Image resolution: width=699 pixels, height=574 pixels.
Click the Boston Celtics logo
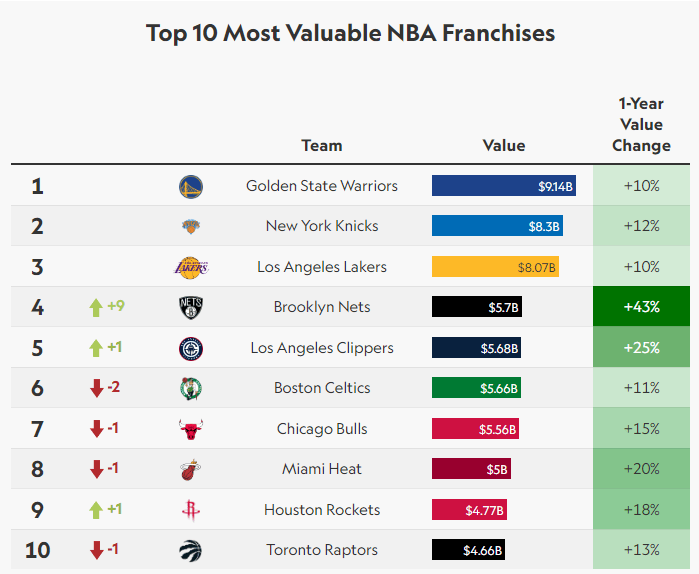(191, 389)
